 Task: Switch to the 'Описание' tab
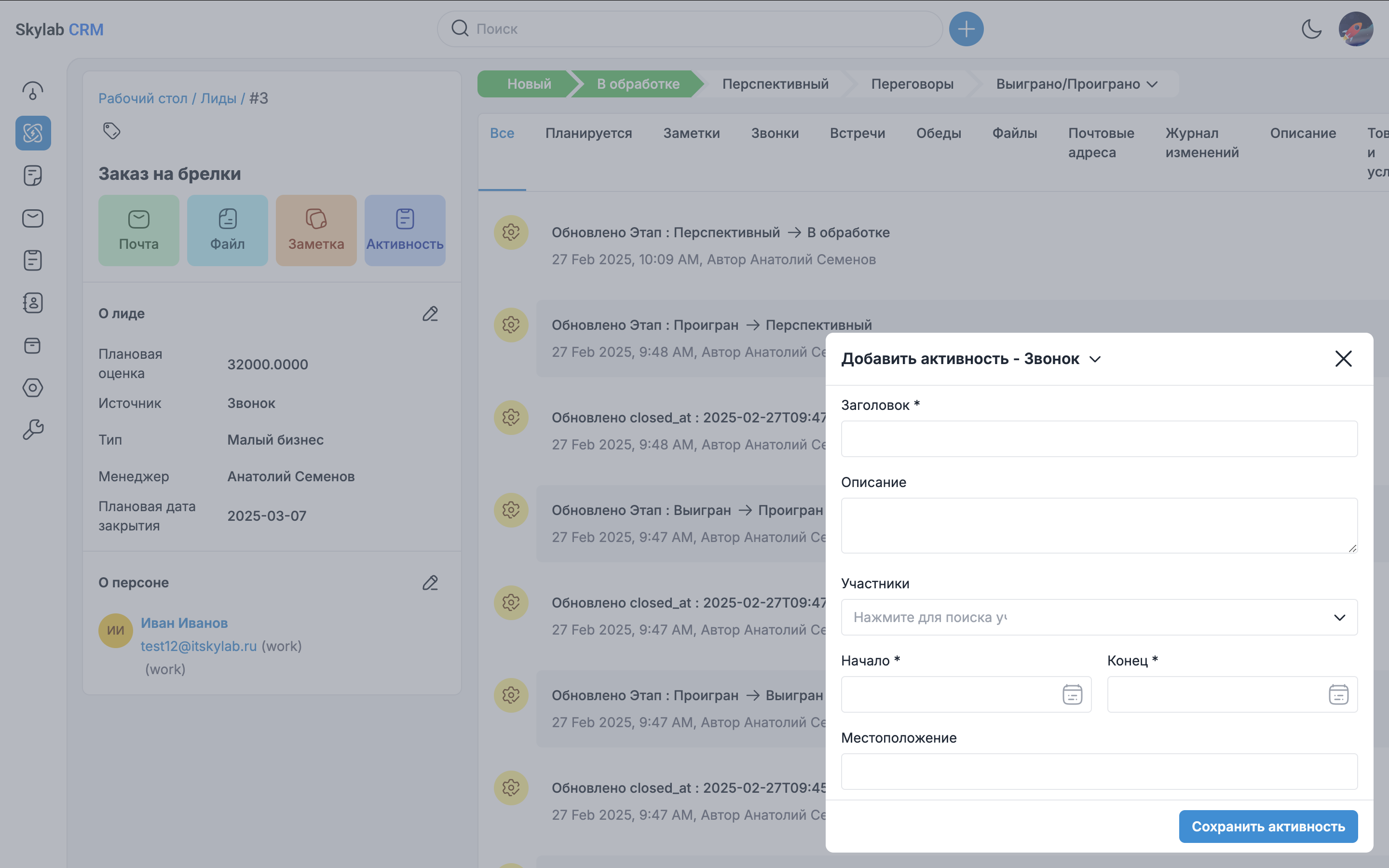pyautogui.click(x=1303, y=133)
